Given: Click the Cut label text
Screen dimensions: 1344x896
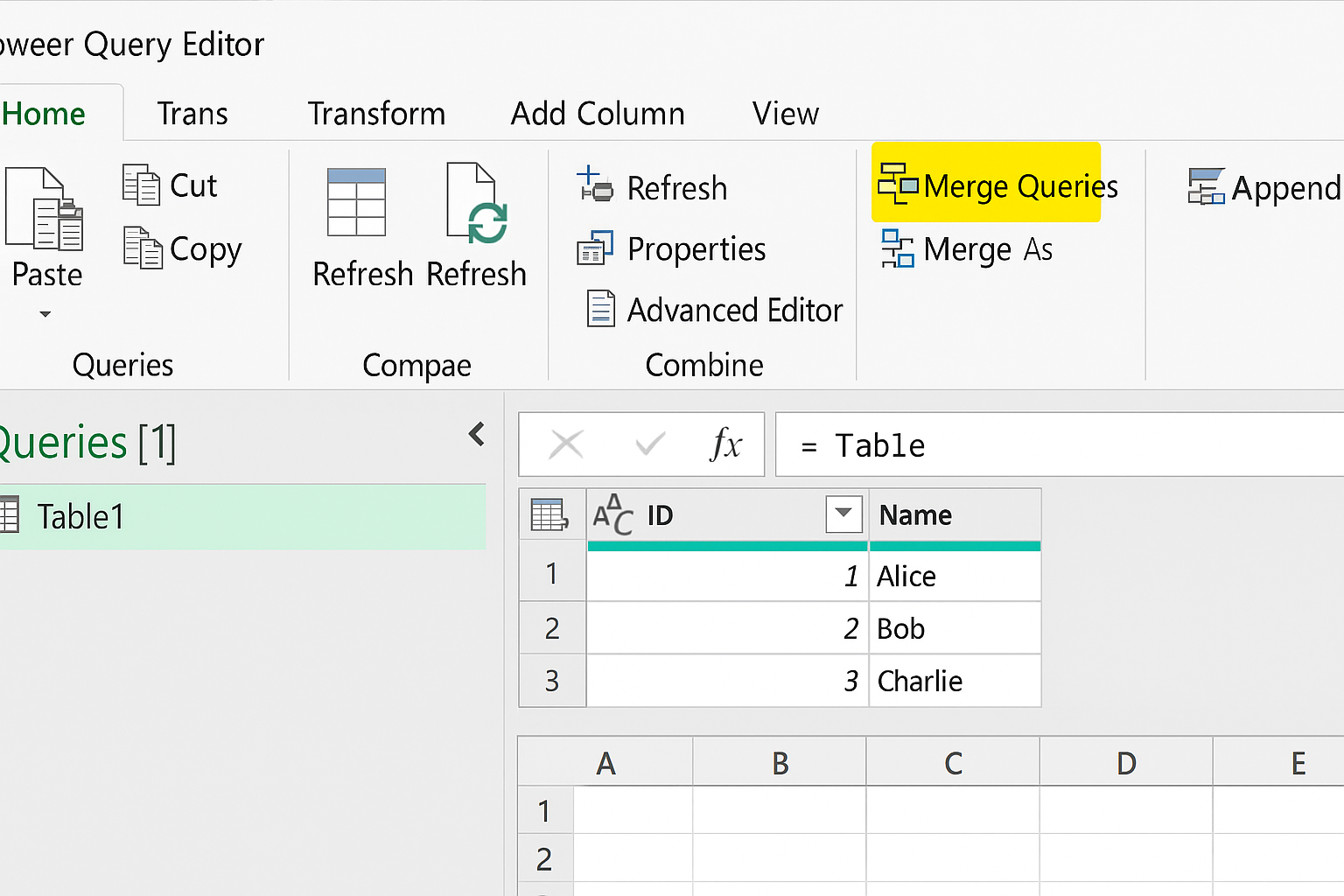Looking at the screenshot, I should (x=193, y=185).
